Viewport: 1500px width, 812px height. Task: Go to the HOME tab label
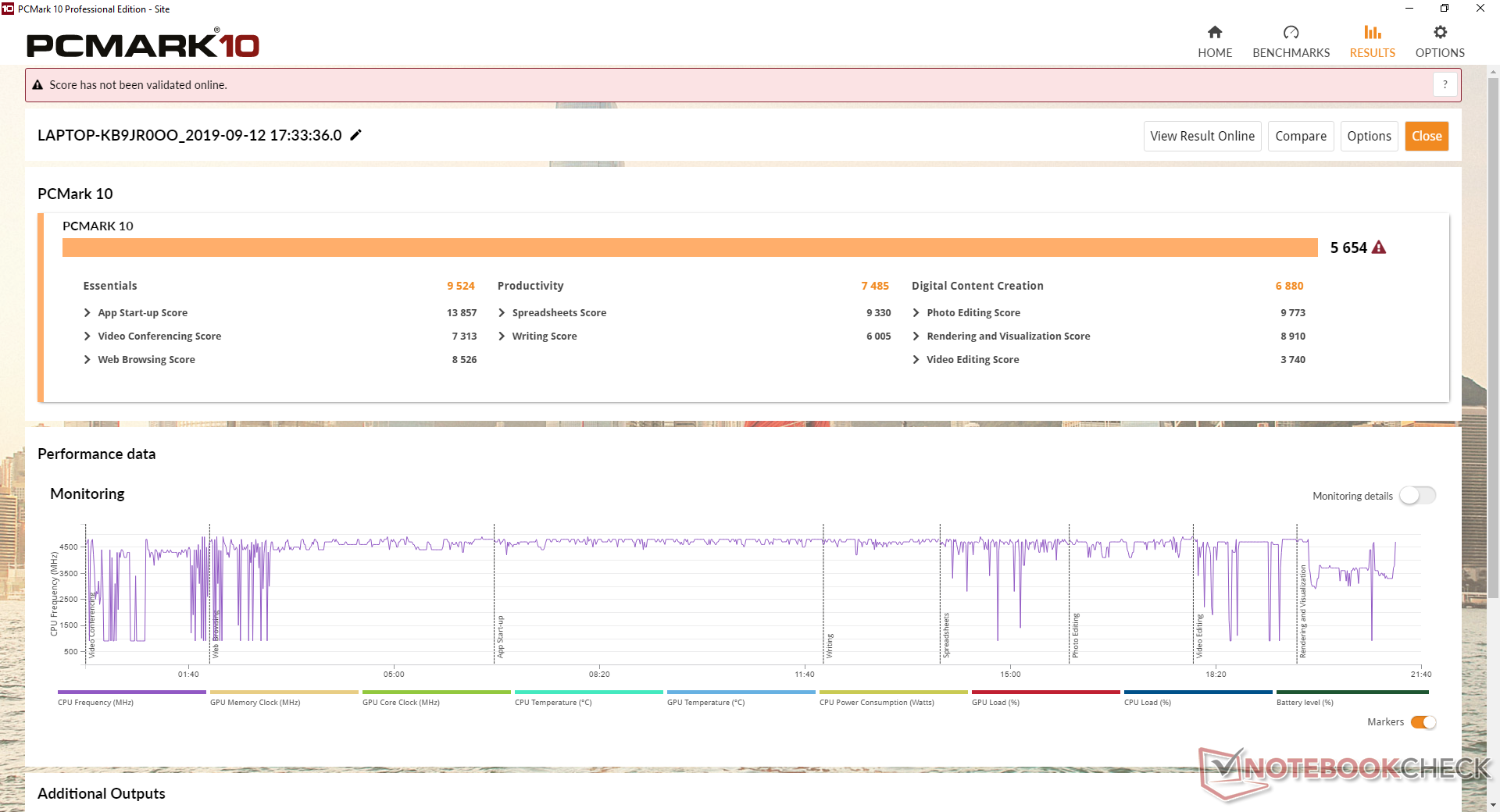point(1215,53)
